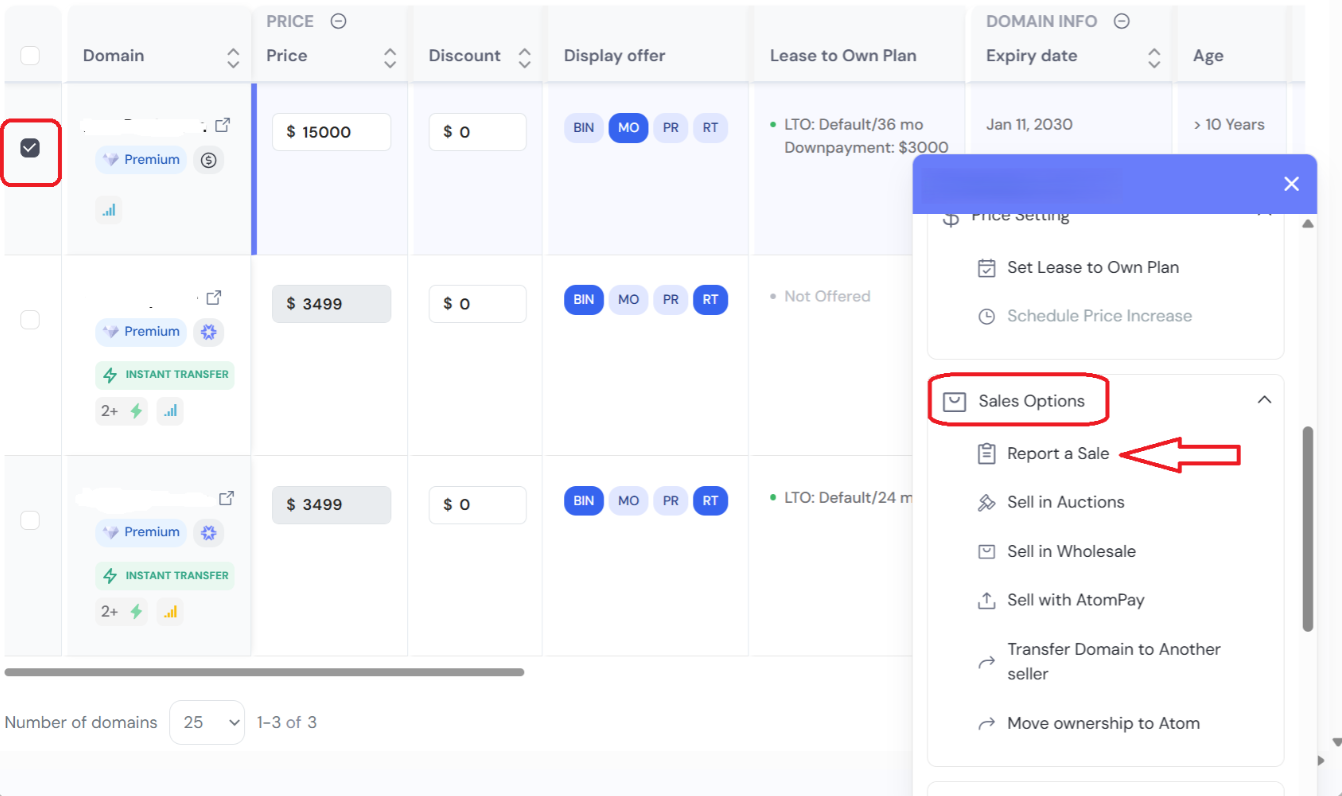Toggle the select-all header checkbox
The width and height of the screenshot is (1342, 796).
[x=30, y=55]
